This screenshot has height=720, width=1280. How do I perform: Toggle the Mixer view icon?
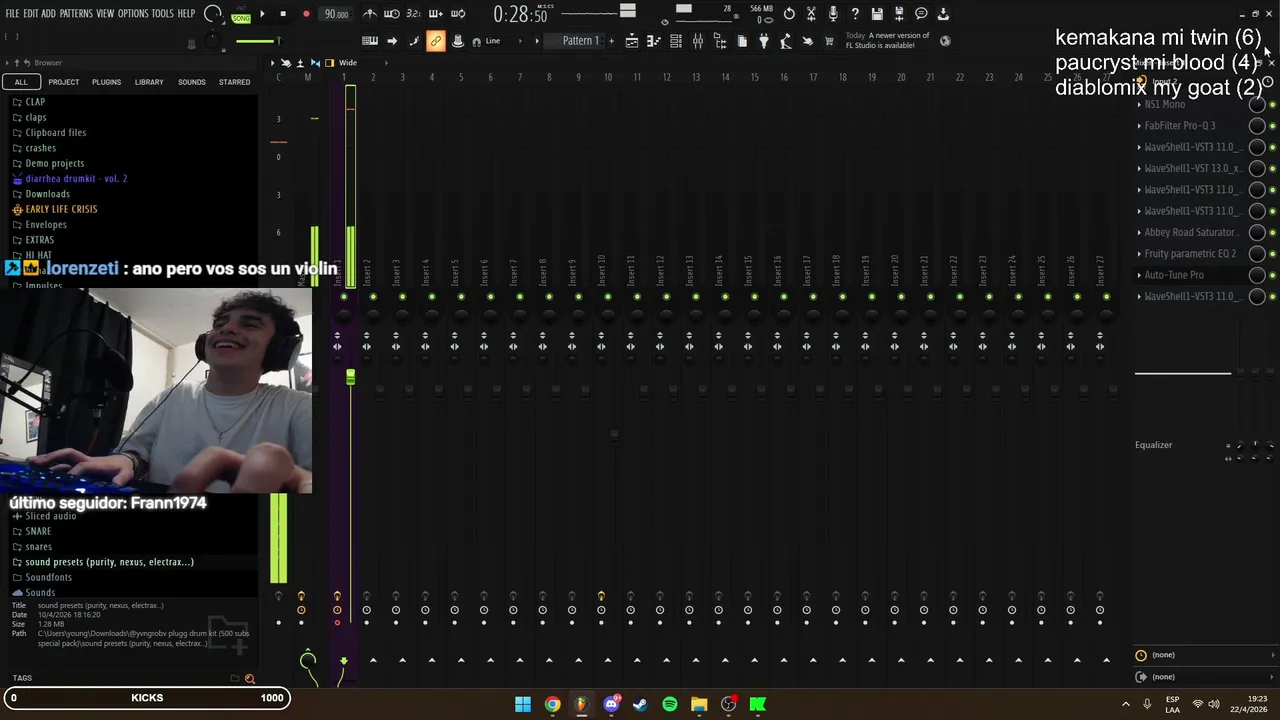(698, 41)
